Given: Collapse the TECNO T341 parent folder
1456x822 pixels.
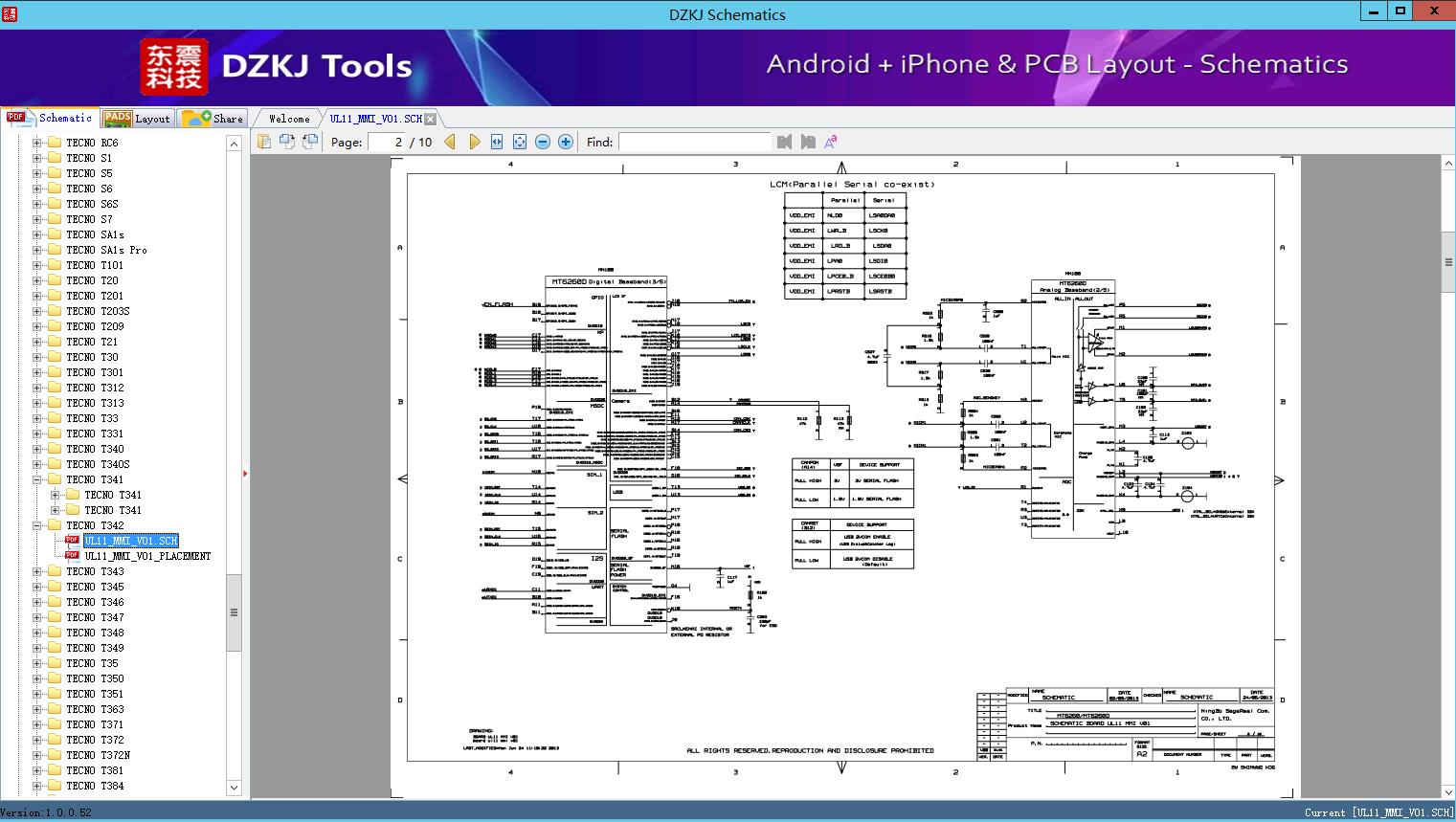Looking at the screenshot, I should (x=36, y=479).
